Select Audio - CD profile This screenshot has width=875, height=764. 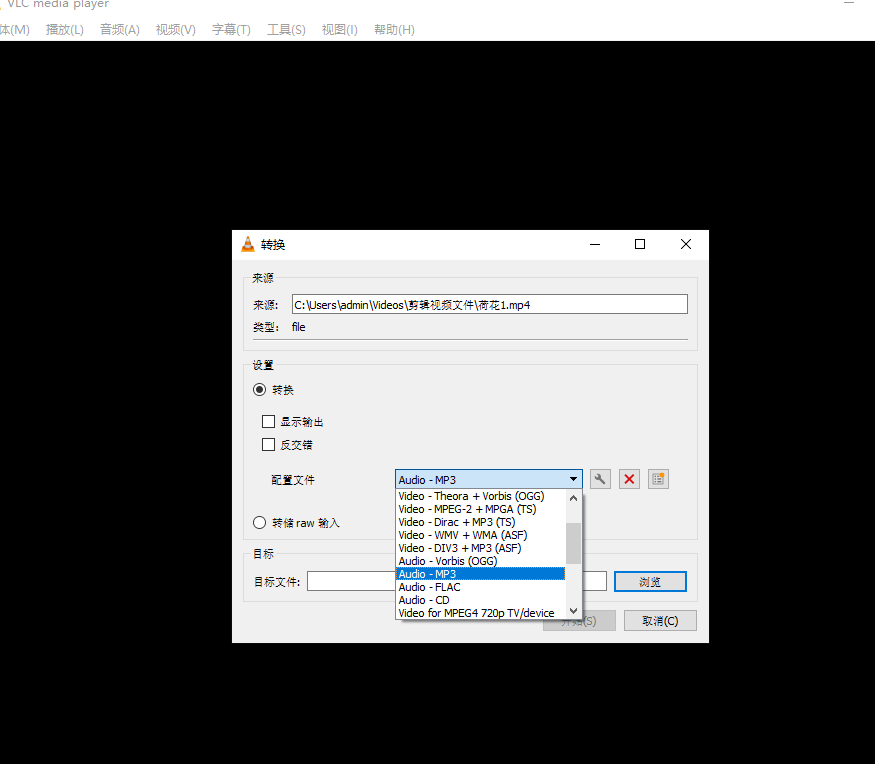[x=480, y=600]
